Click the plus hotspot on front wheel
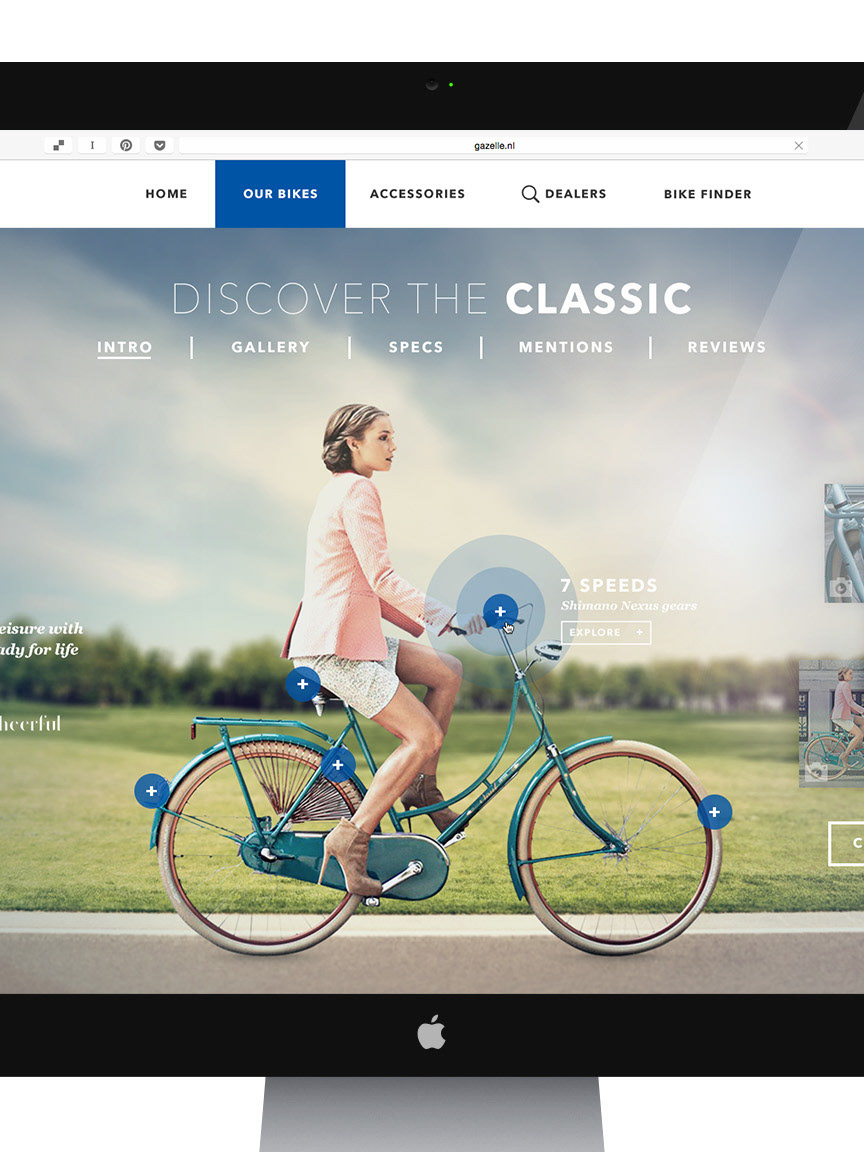 click(714, 812)
